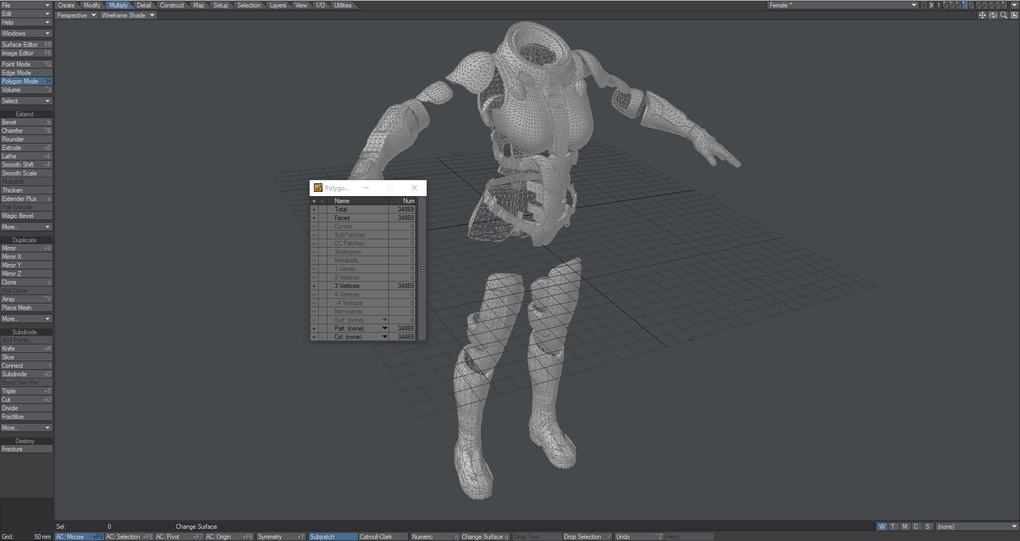Toggle Subpatch mode in the bottom bar

point(331,537)
